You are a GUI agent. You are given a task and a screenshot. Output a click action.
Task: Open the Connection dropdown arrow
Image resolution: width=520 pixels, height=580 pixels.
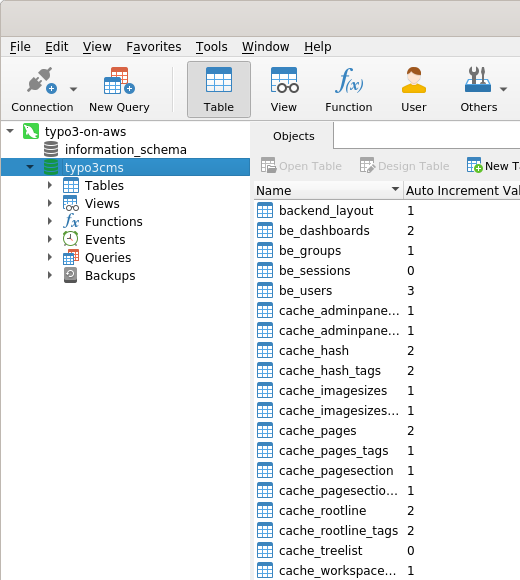73,89
